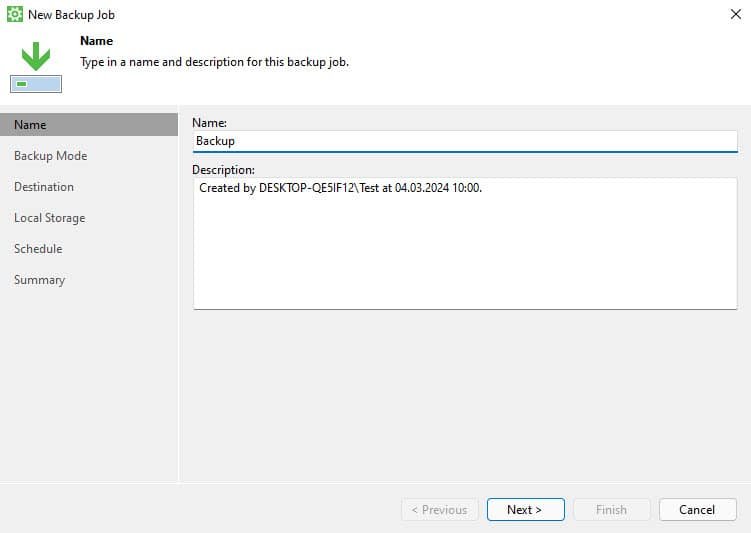This screenshot has width=751, height=533.
Task: Click the "Name:" field label
Action: [210, 122]
